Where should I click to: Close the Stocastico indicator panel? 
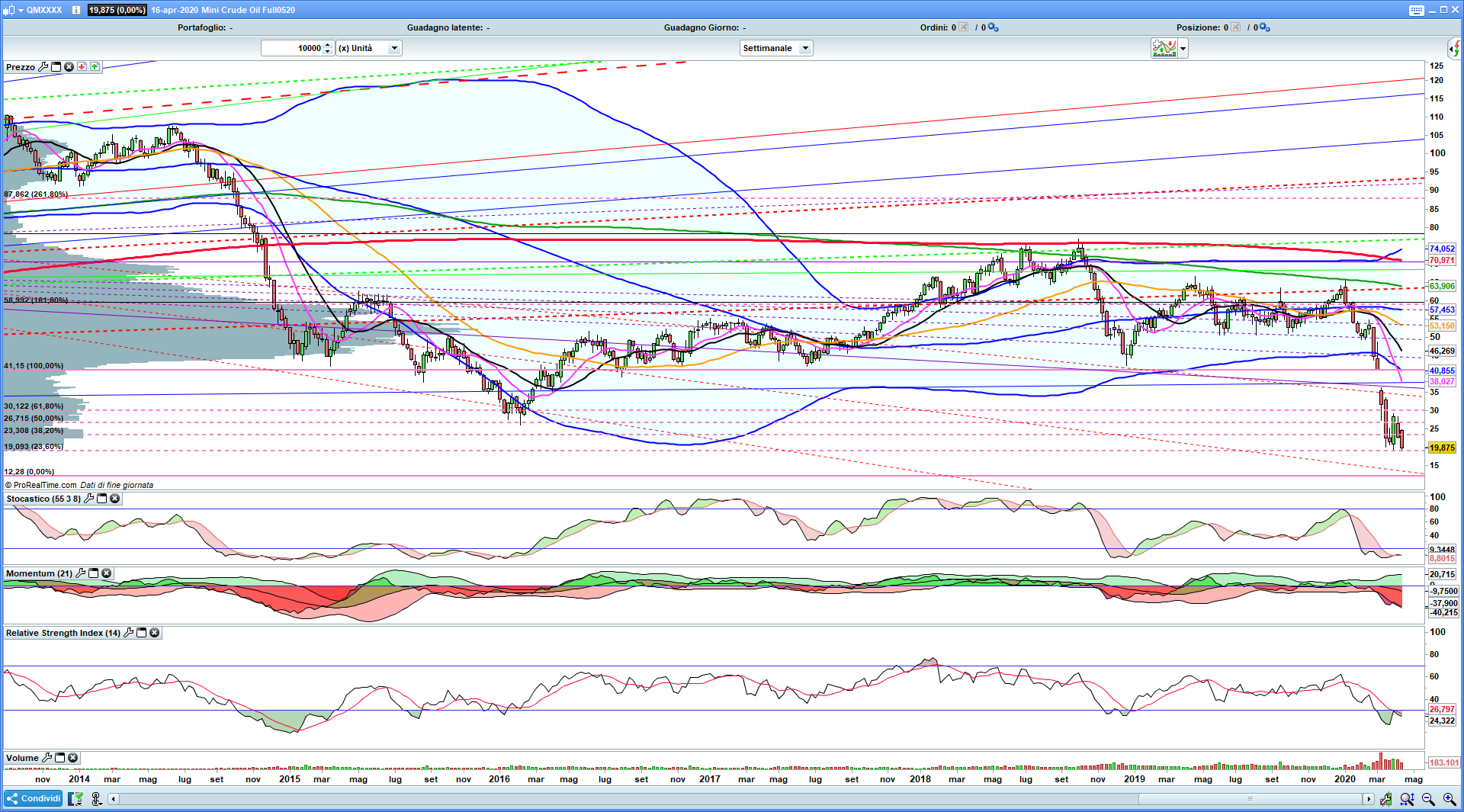pyautogui.click(x=114, y=499)
